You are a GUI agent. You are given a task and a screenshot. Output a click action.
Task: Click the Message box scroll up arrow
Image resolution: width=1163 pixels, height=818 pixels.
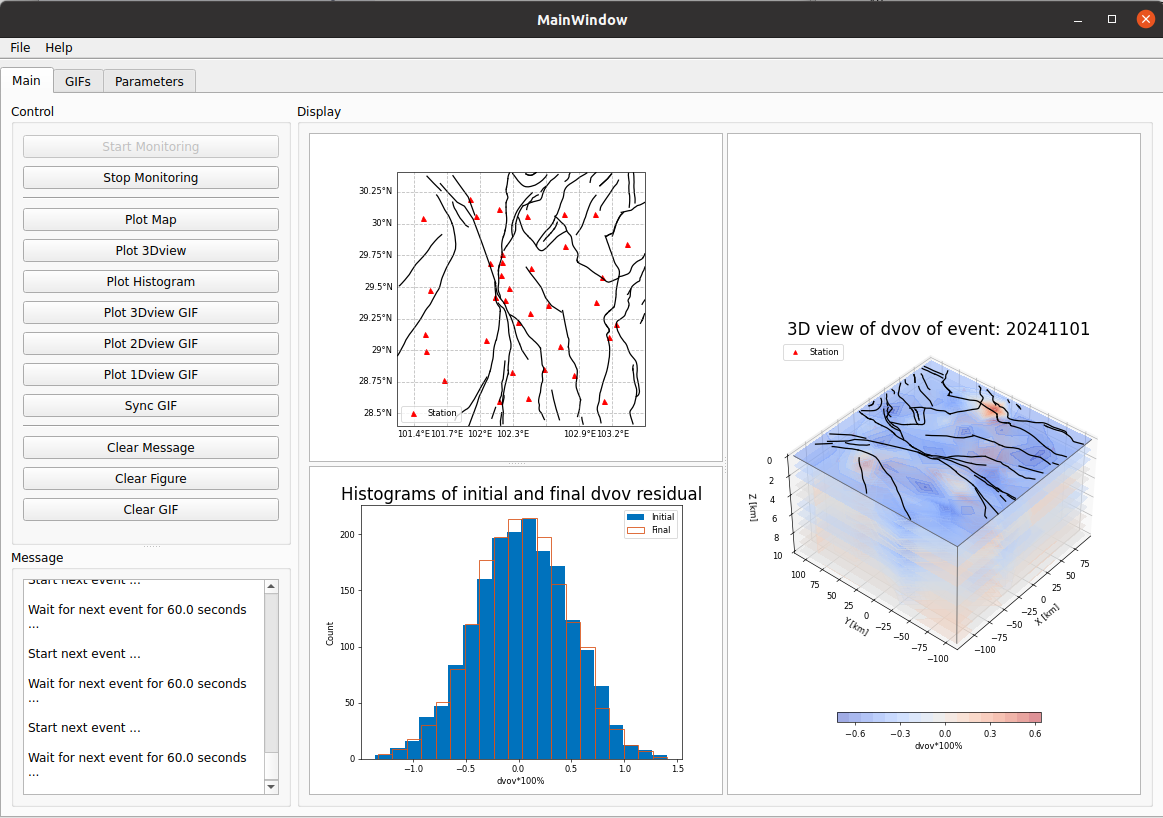tap(271, 588)
